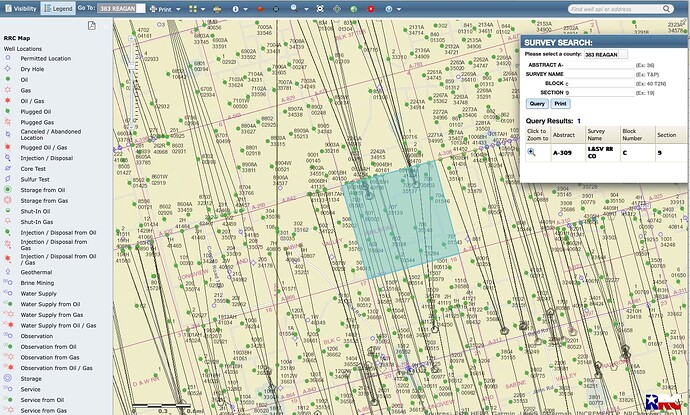The width and height of the screenshot is (690, 415).
Task: Click the green diamond toolbar icon
Action: click(x=337, y=9)
